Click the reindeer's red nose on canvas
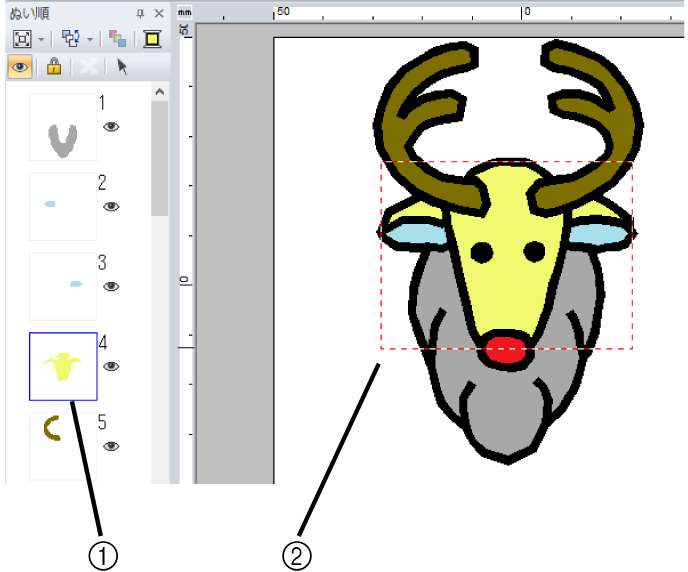Image resolution: width=688 pixels, height=572 pixels. 507,350
